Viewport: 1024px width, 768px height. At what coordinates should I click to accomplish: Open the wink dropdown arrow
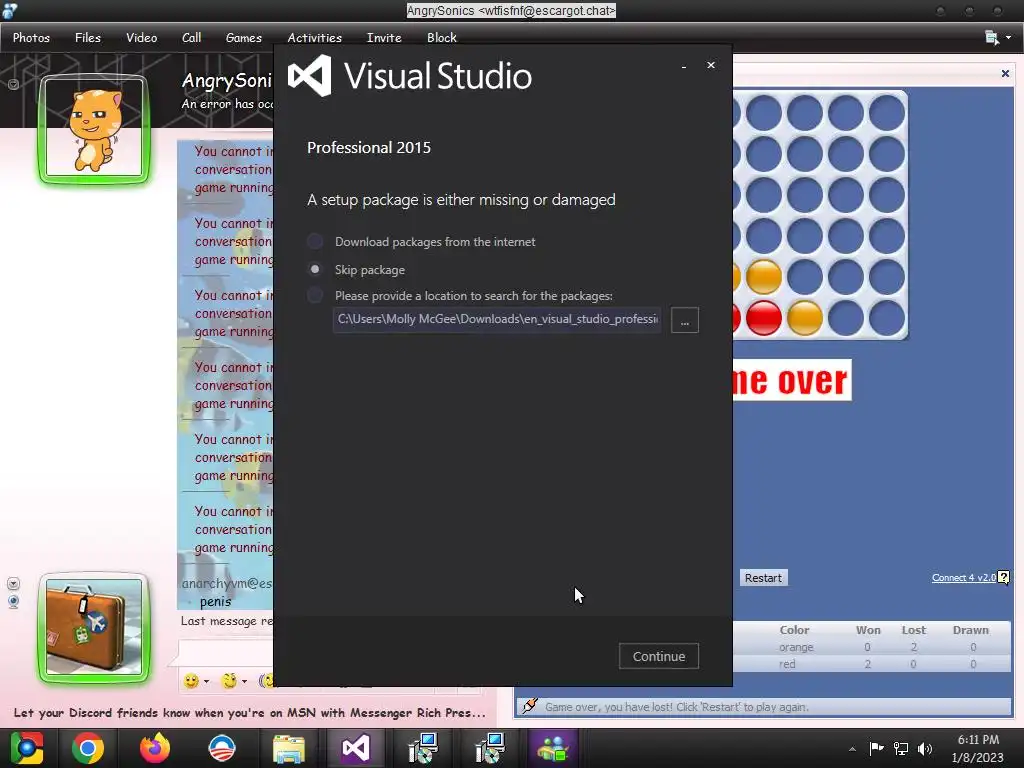point(244,682)
